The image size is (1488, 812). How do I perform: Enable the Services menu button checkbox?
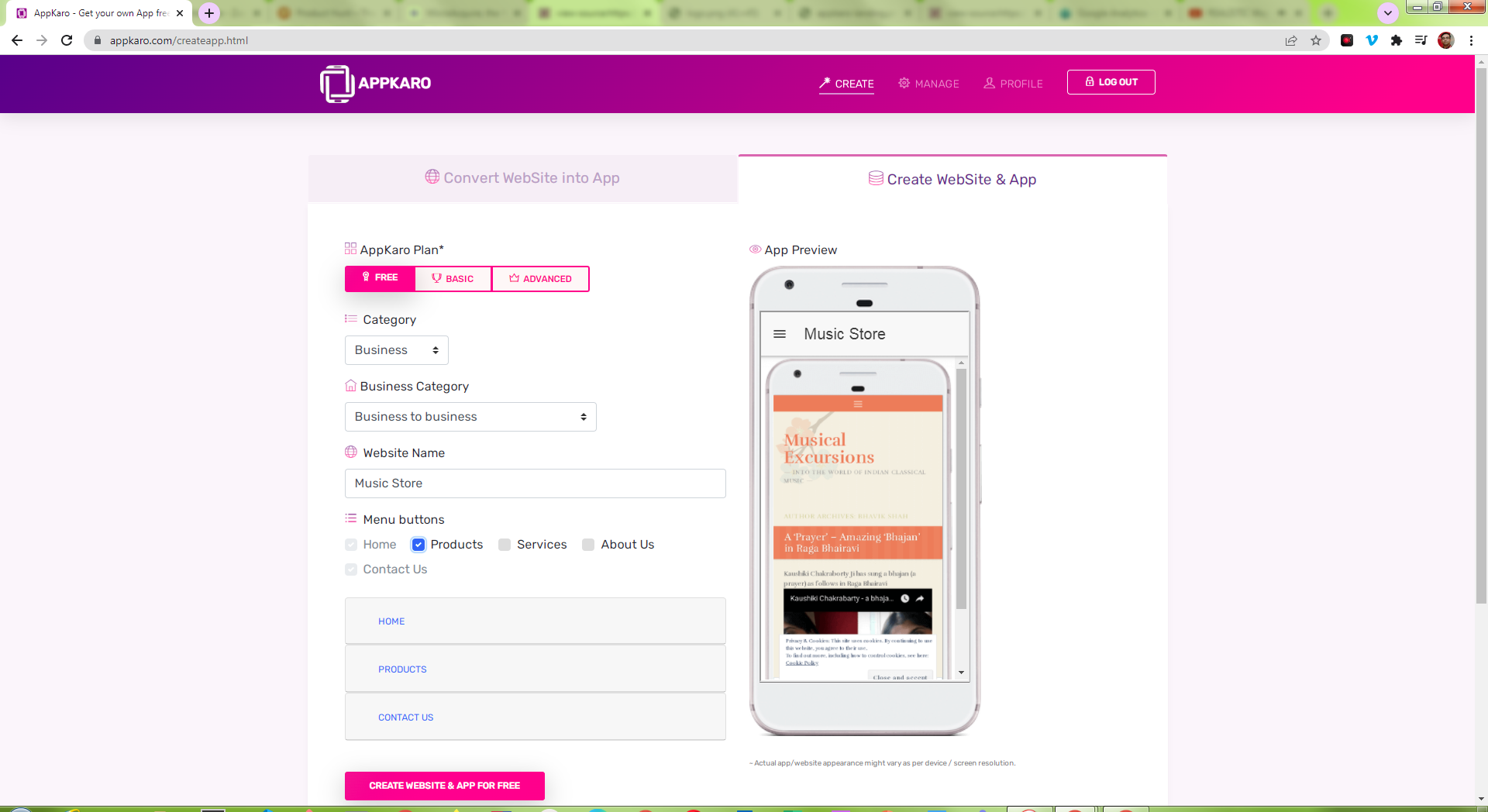click(x=505, y=545)
